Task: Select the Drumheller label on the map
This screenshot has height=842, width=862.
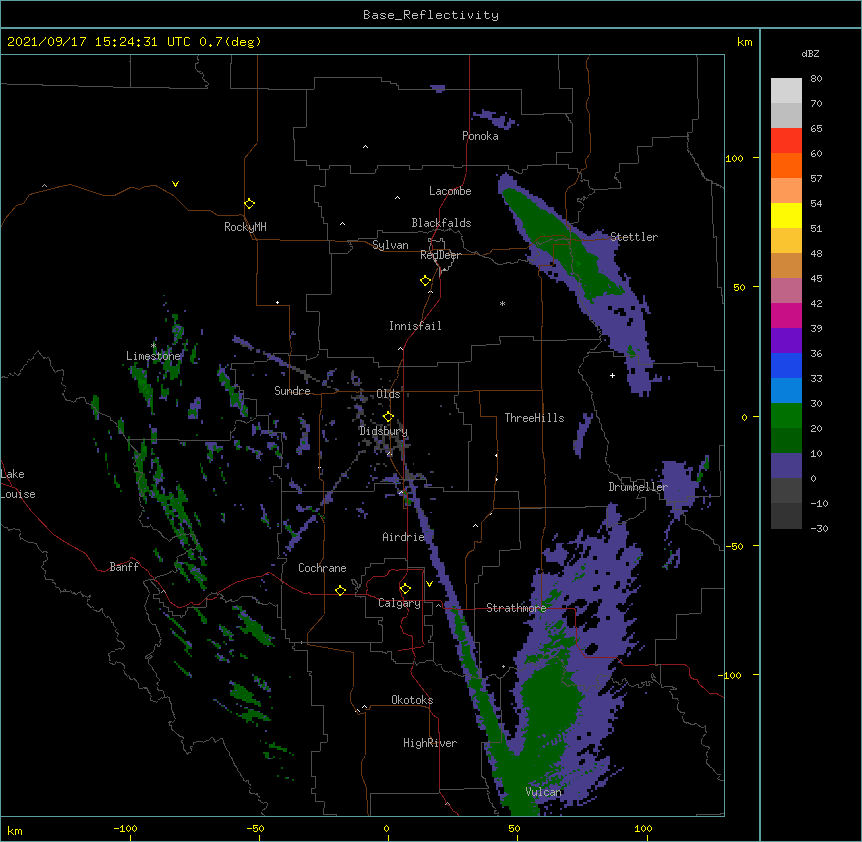Action: tap(638, 487)
